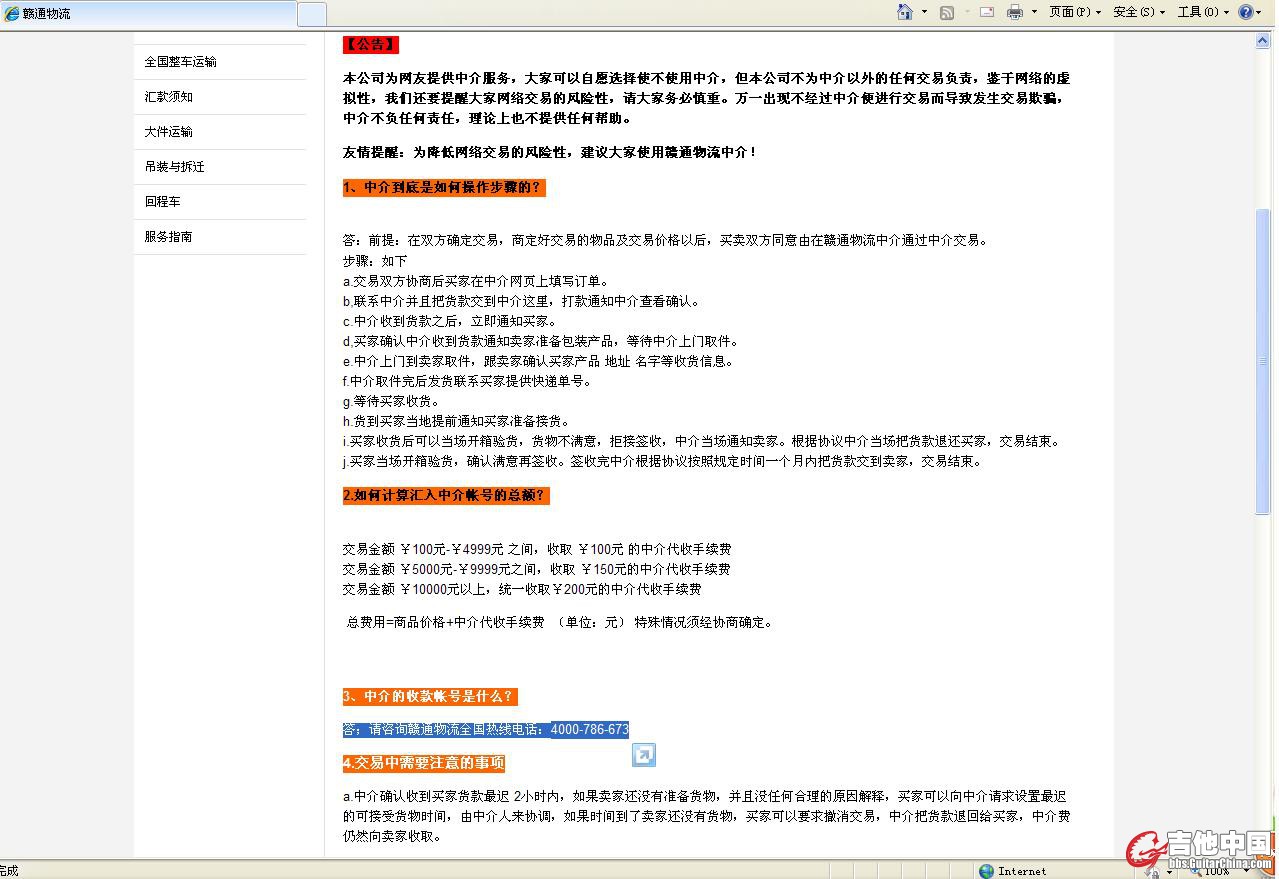The image size is (1279, 879).
Task: Click the vertical scrollbar up arrow
Action: (x=1262, y=41)
